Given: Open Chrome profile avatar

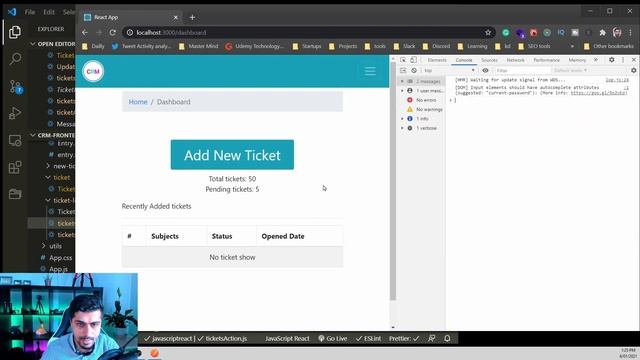Looking at the screenshot, I should coord(617,33).
